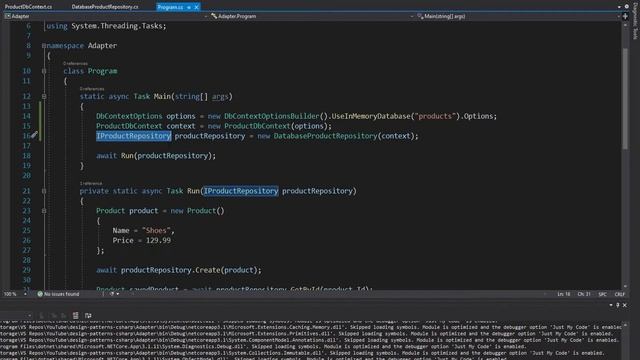Viewport: 640px width, 360px height.
Task: Click the args parameter in Main
Action: (220, 97)
